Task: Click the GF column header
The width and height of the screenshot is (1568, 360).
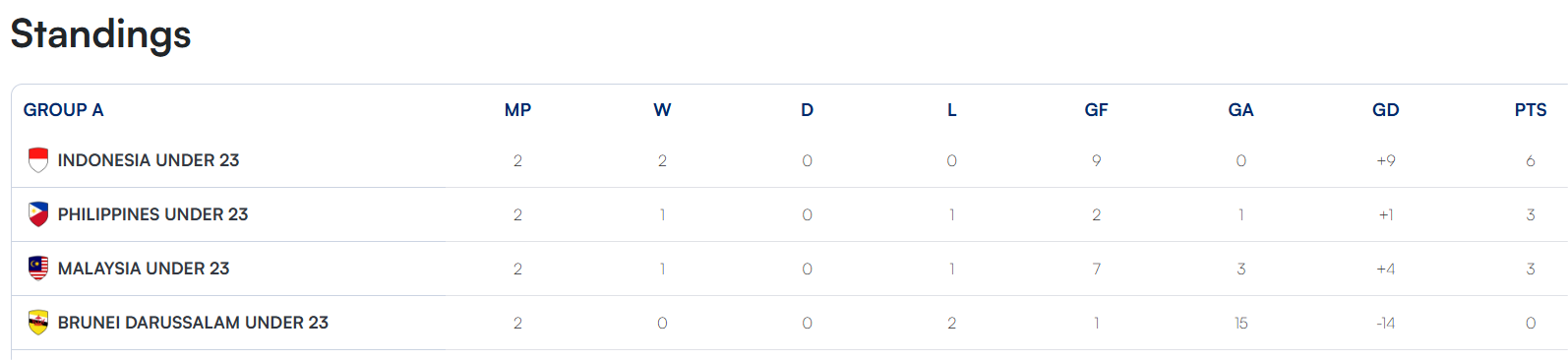Action: coord(1096,110)
